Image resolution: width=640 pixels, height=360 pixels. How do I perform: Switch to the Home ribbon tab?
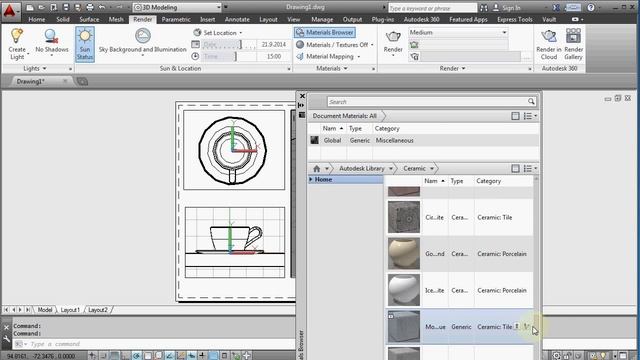click(x=37, y=19)
